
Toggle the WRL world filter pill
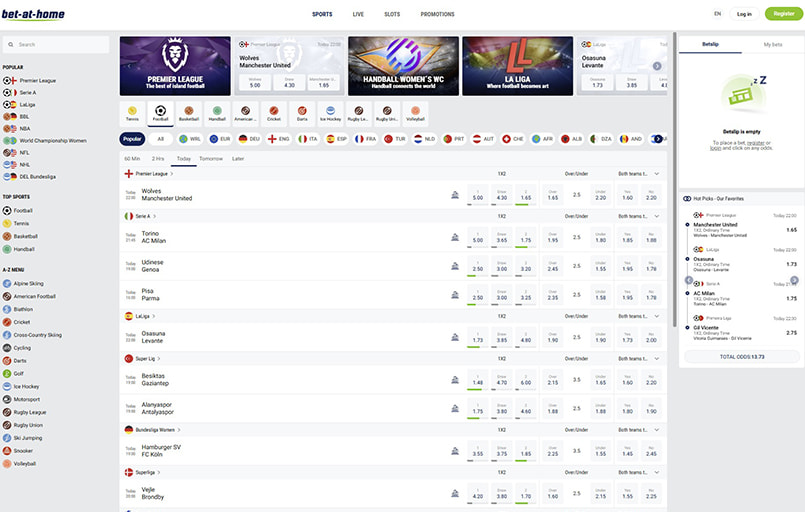[190, 139]
